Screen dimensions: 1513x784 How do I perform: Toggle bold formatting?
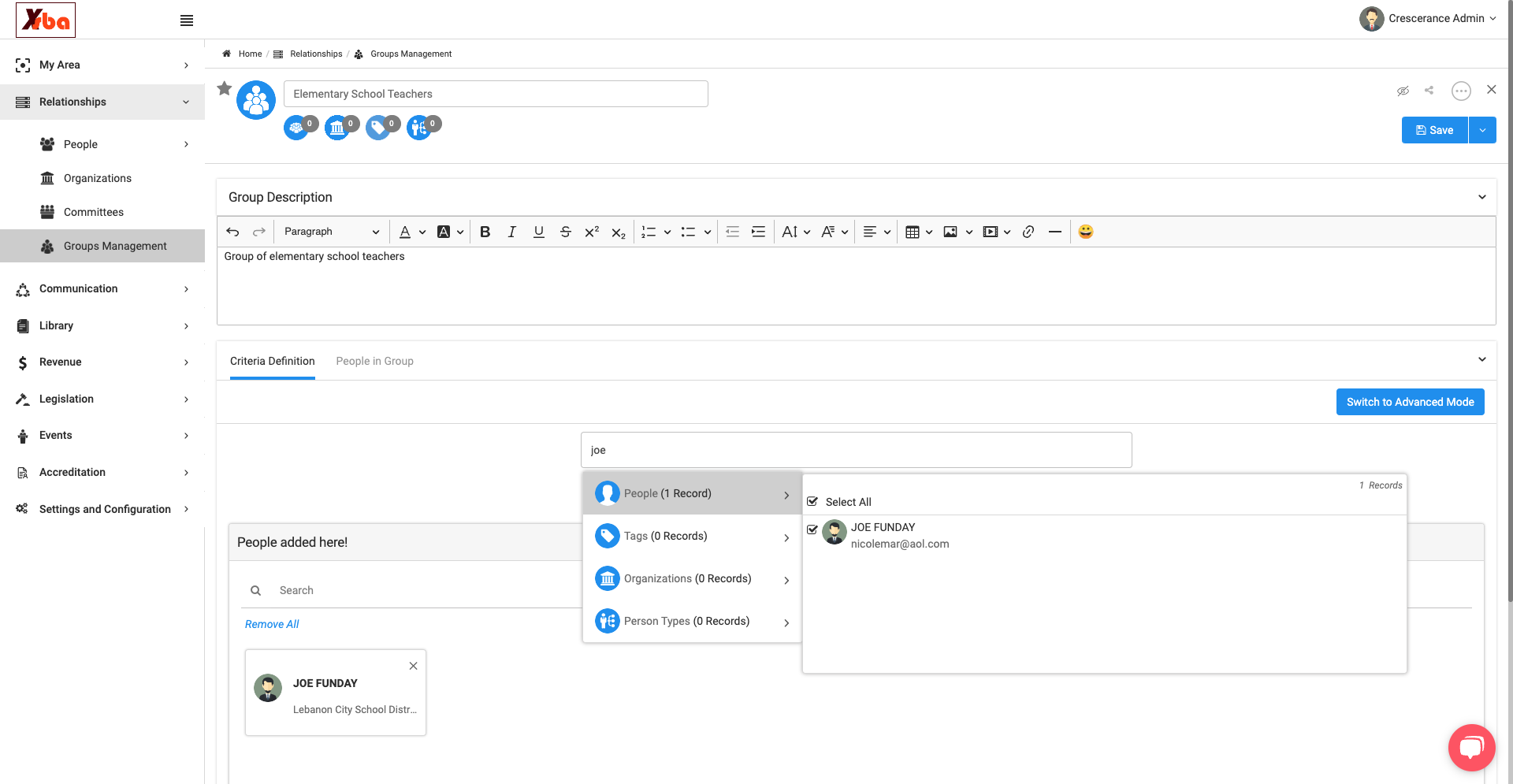point(485,232)
